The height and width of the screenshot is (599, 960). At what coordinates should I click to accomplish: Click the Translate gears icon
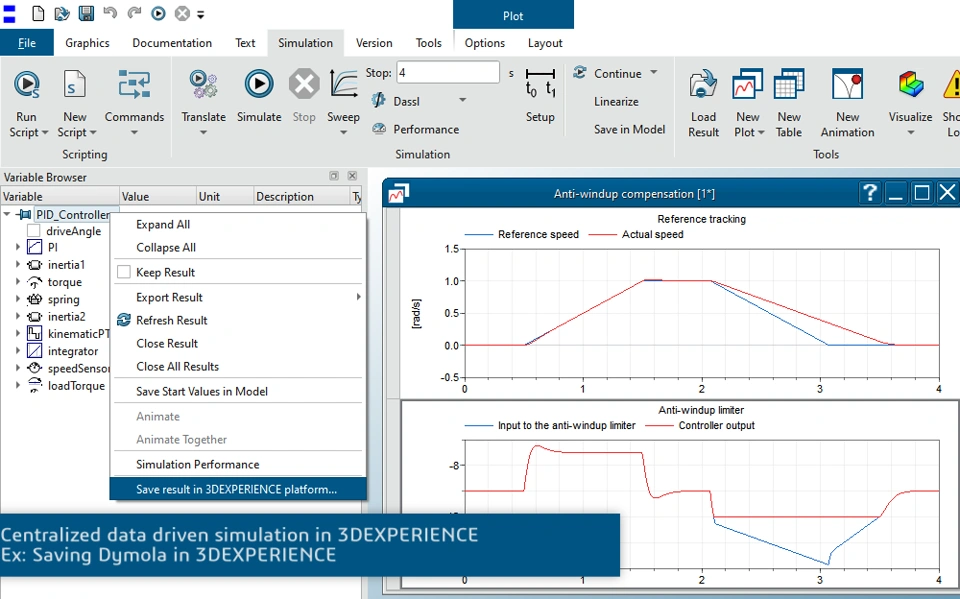tap(203, 84)
